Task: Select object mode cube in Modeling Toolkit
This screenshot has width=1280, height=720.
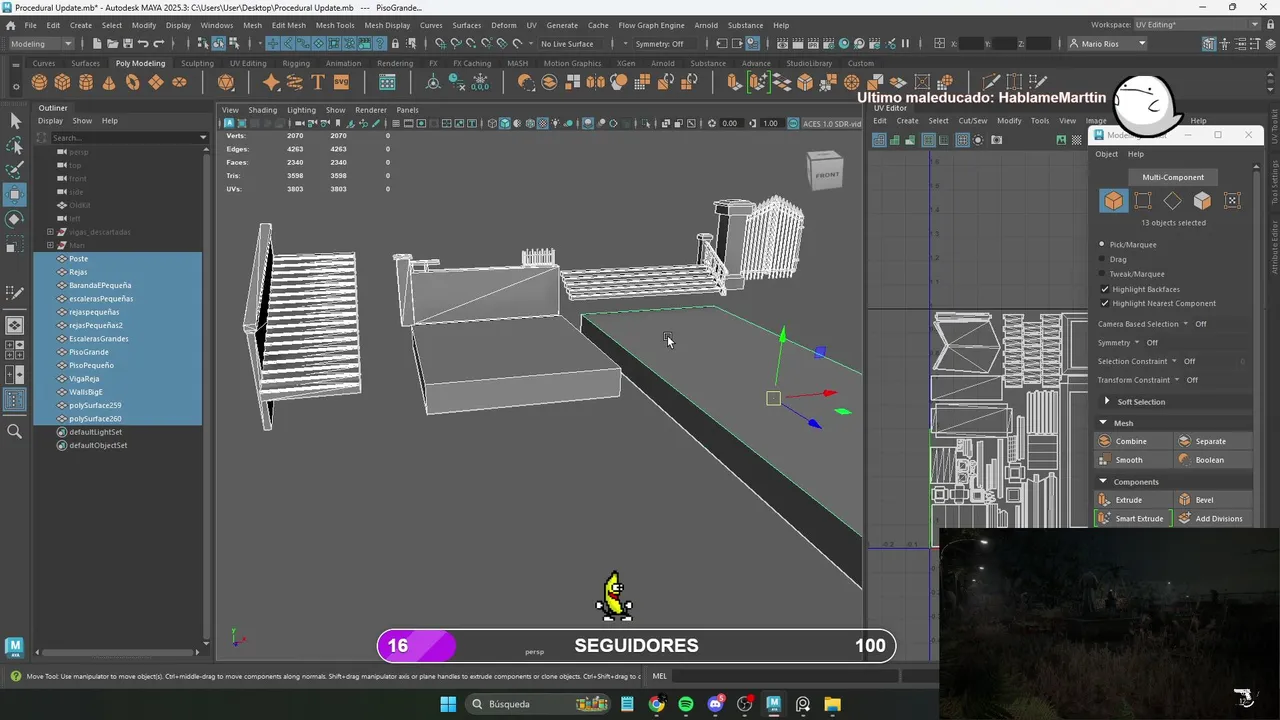Action: 1113,201
